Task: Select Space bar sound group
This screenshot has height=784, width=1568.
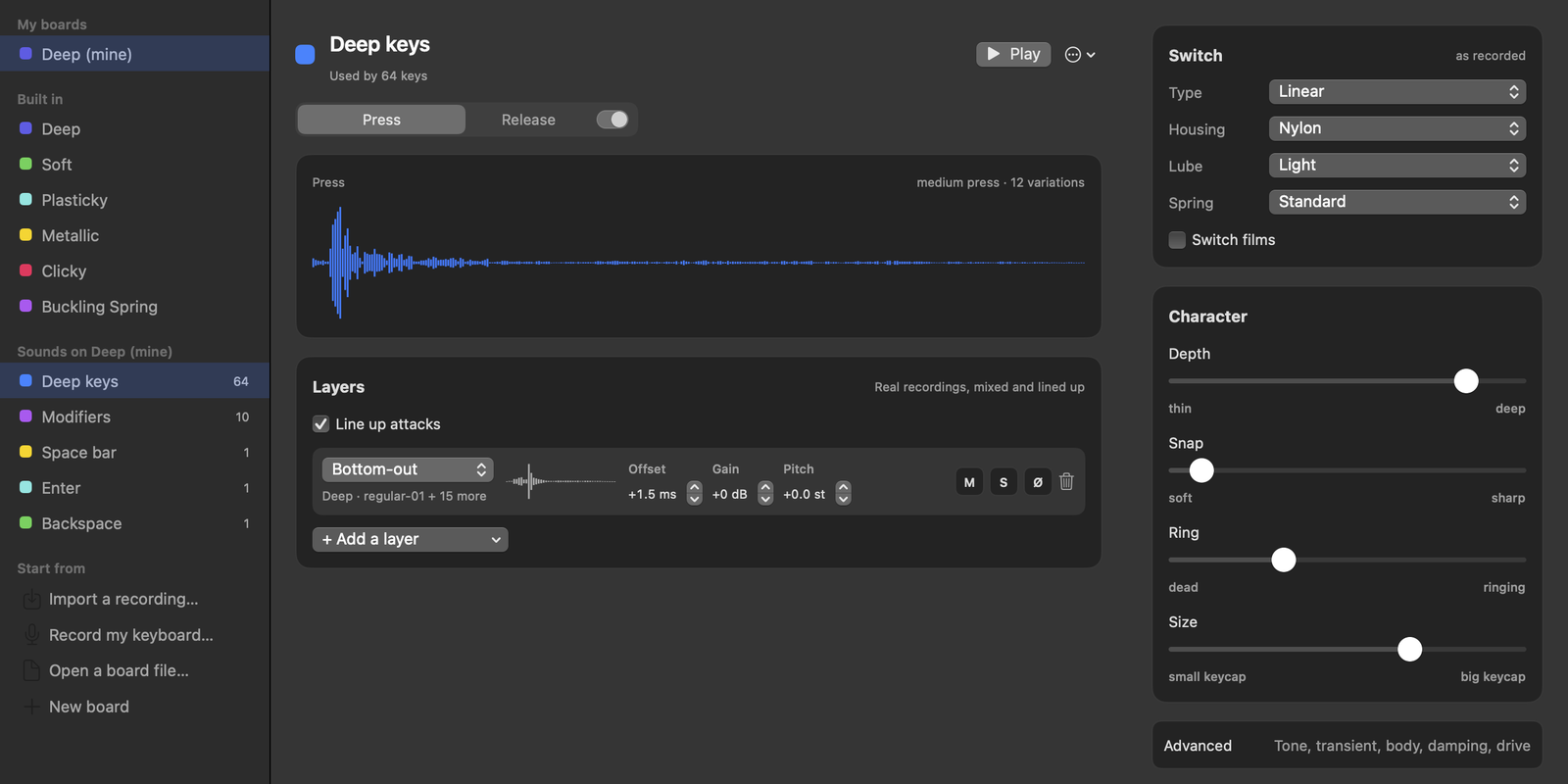Action: tap(135, 453)
